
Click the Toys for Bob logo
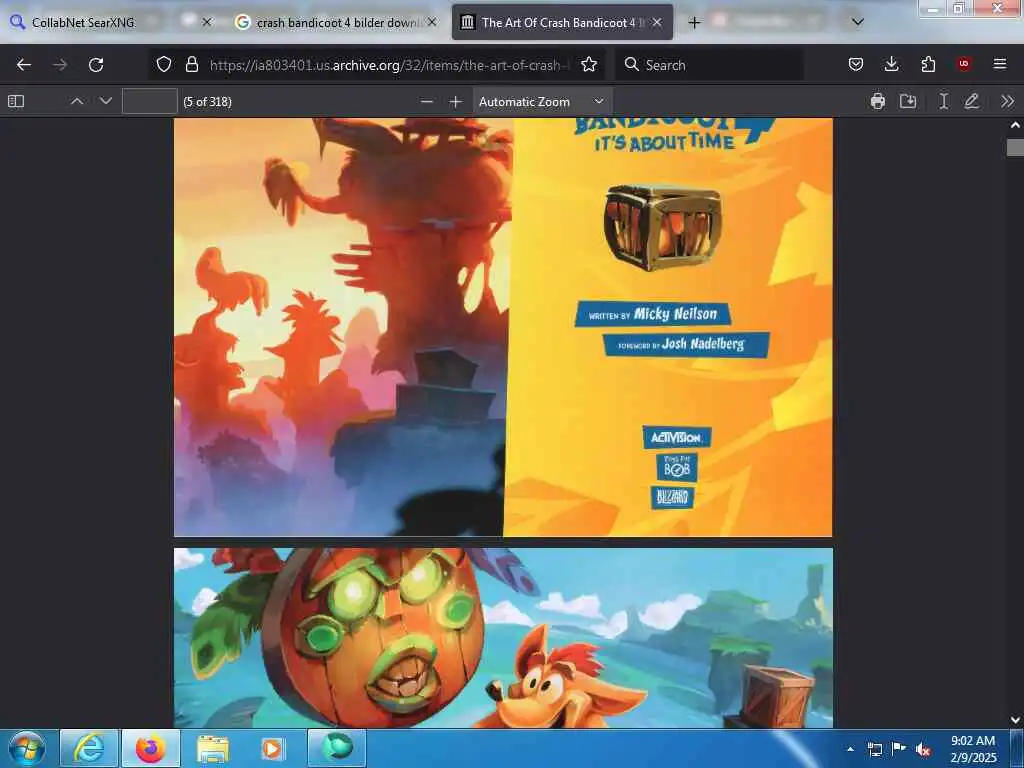tap(677, 467)
